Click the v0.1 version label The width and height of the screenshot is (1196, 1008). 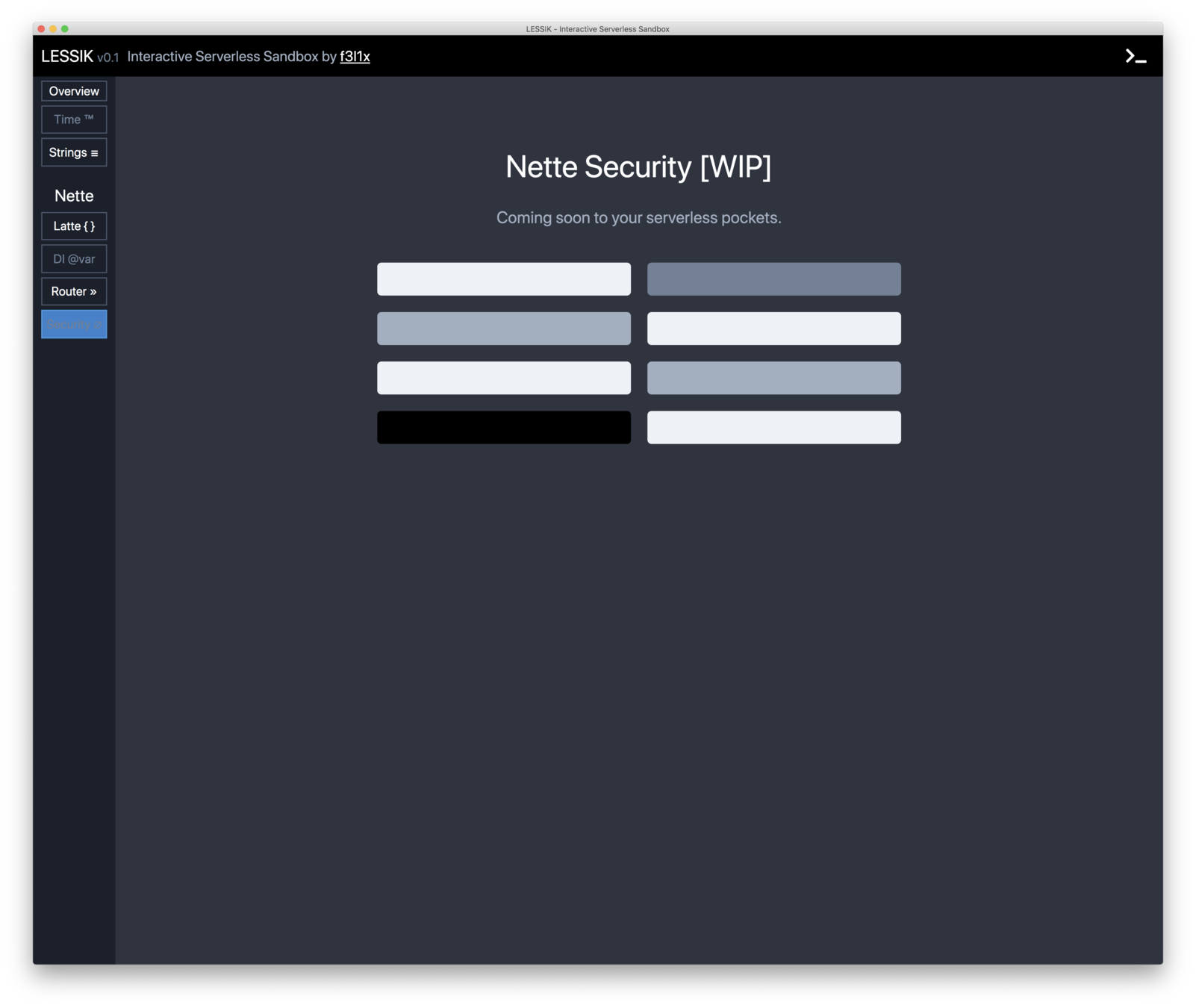[x=108, y=57]
